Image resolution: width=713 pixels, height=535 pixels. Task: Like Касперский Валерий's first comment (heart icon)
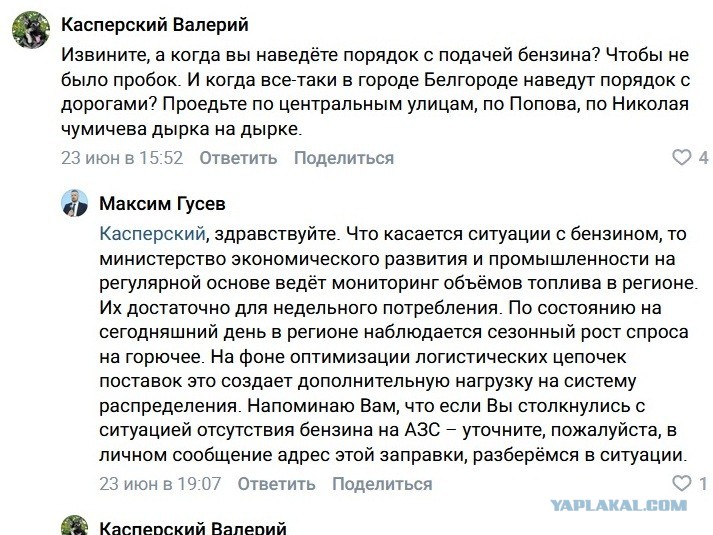tap(681, 158)
